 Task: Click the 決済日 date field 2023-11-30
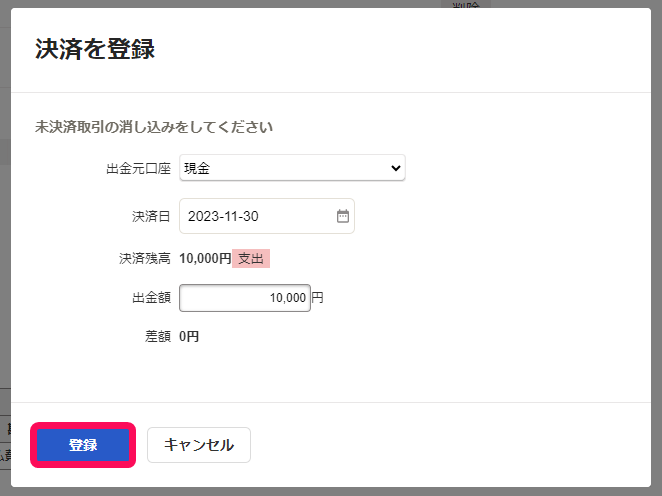pyautogui.click(x=267, y=216)
